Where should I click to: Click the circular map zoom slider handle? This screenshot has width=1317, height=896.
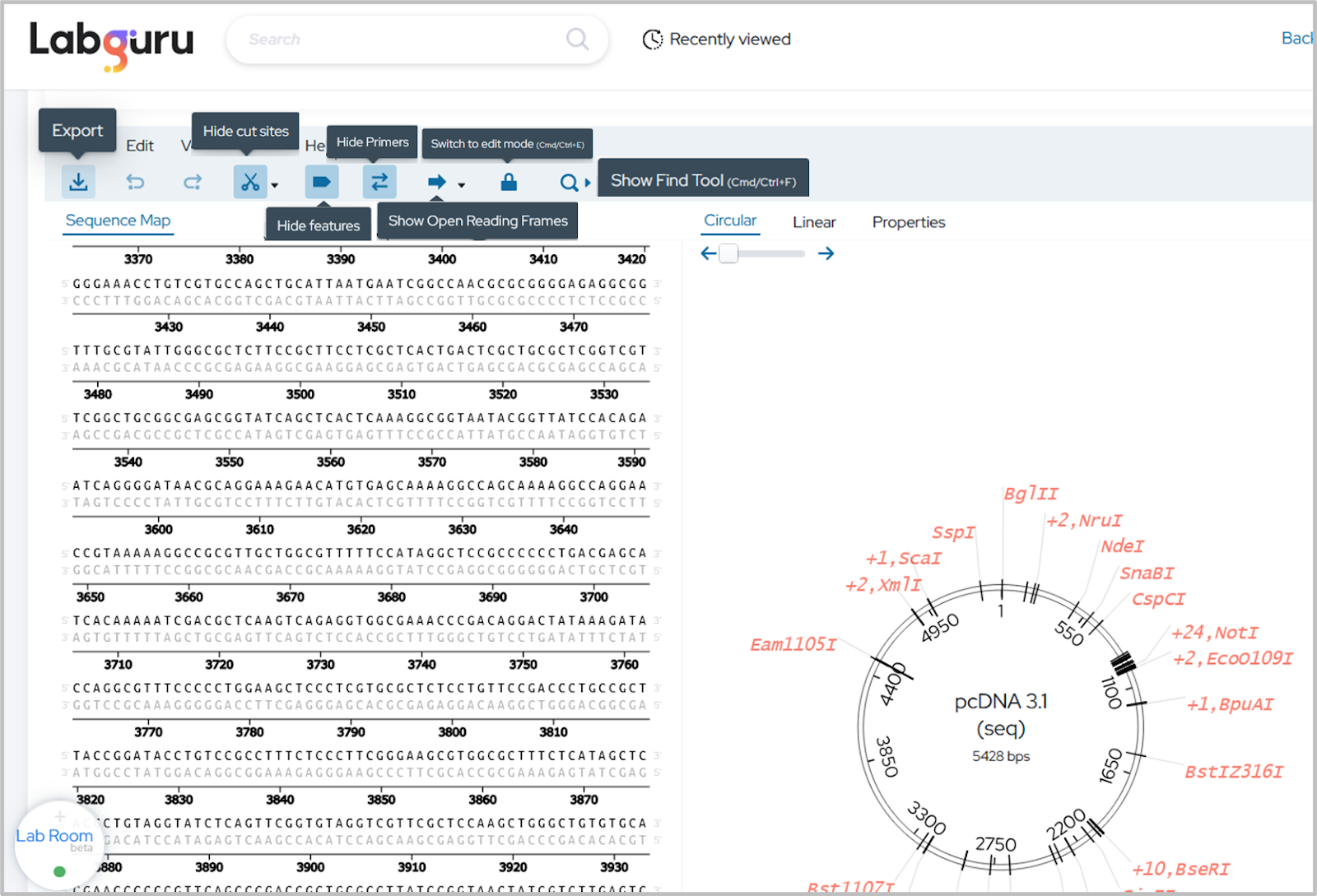[x=728, y=253]
